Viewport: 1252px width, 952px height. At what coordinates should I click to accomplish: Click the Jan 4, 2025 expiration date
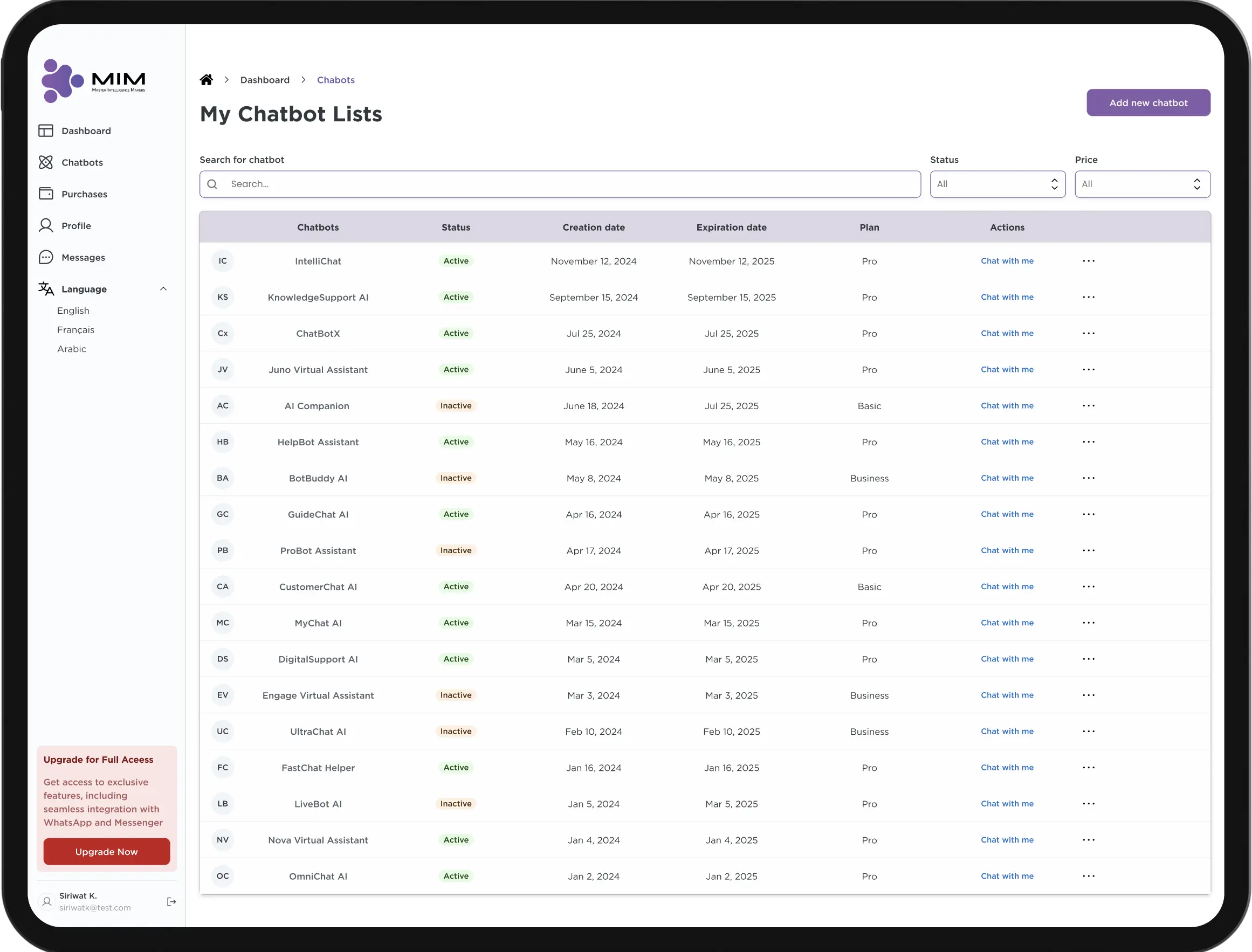tap(731, 840)
